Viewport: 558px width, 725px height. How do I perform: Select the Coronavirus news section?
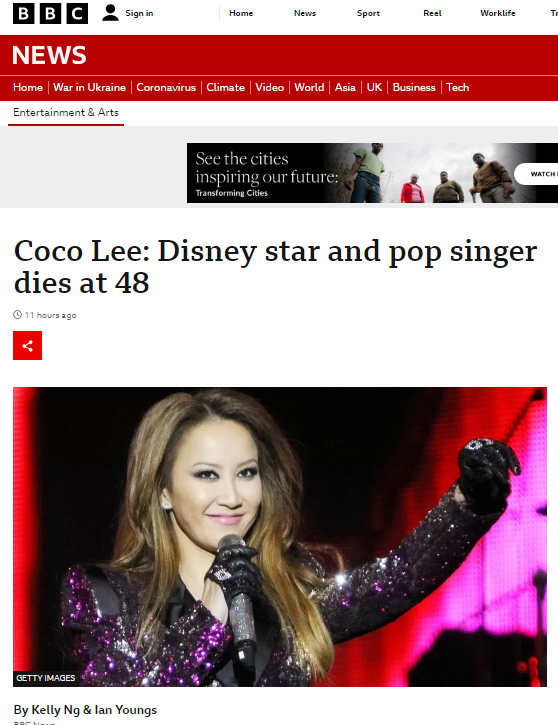tap(166, 87)
